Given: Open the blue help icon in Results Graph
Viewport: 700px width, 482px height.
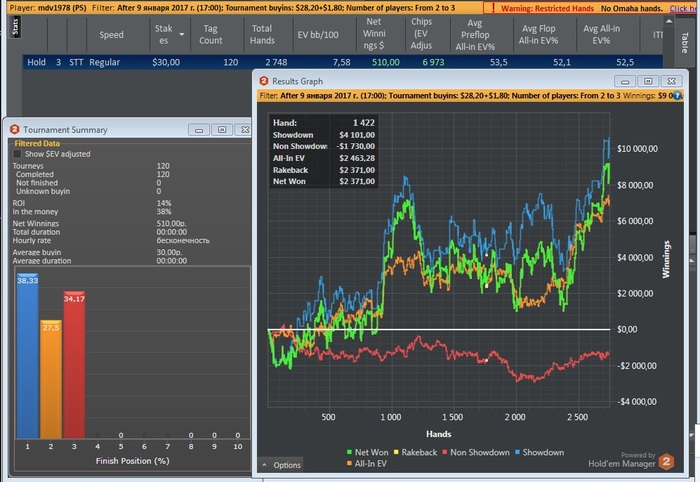Looking at the screenshot, I should tap(678, 96).
